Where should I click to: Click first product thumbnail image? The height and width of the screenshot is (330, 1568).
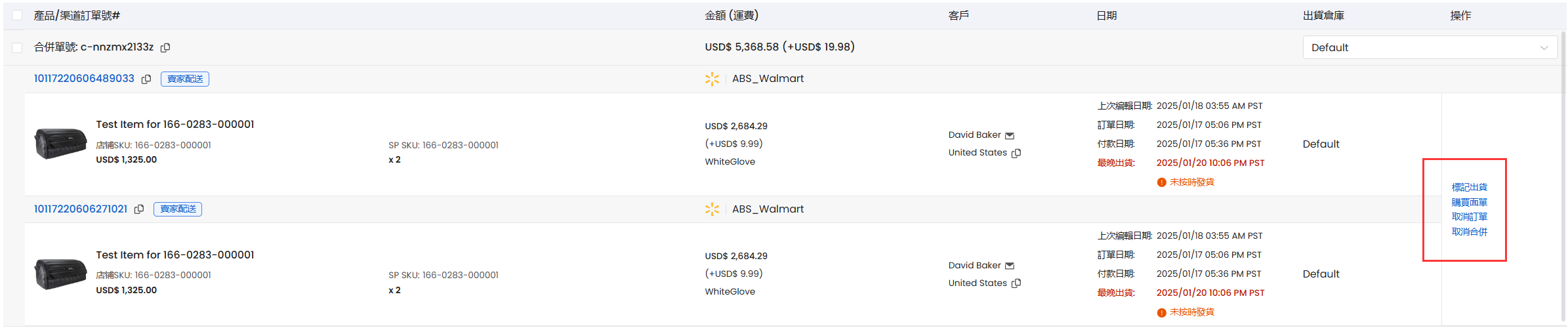point(60,143)
